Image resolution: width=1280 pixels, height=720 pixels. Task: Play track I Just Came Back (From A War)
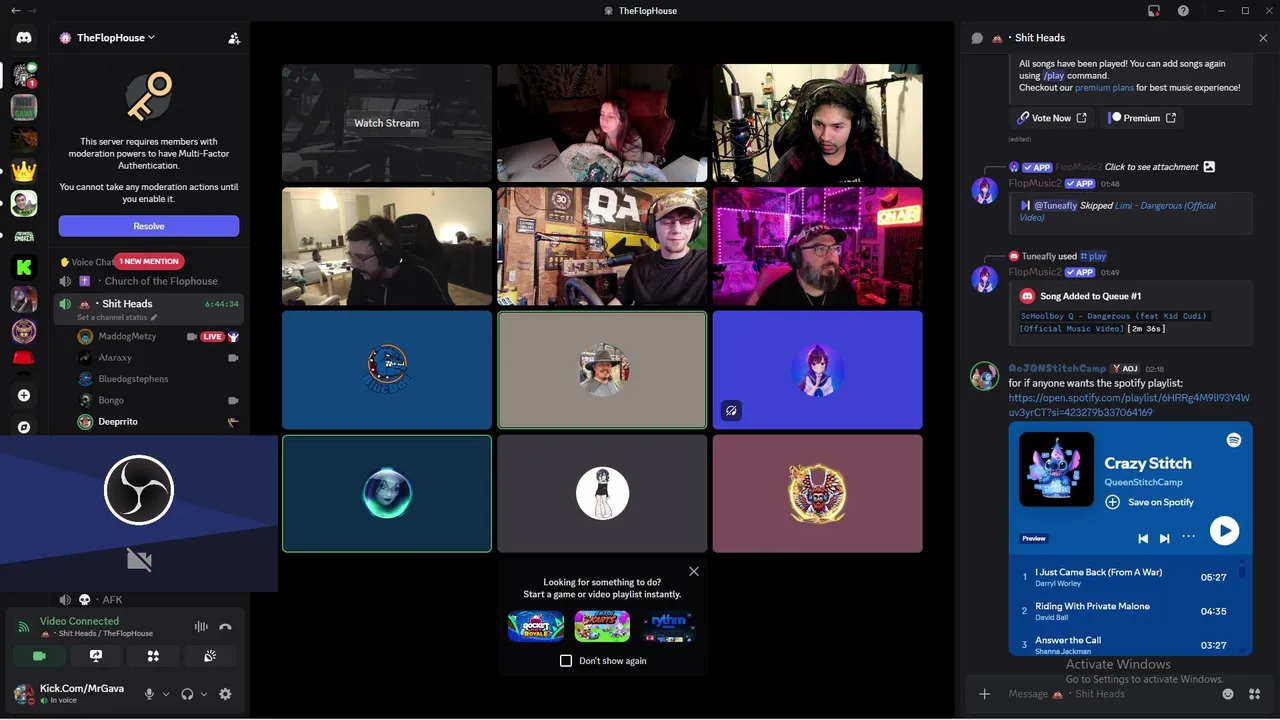pos(1125,577)
